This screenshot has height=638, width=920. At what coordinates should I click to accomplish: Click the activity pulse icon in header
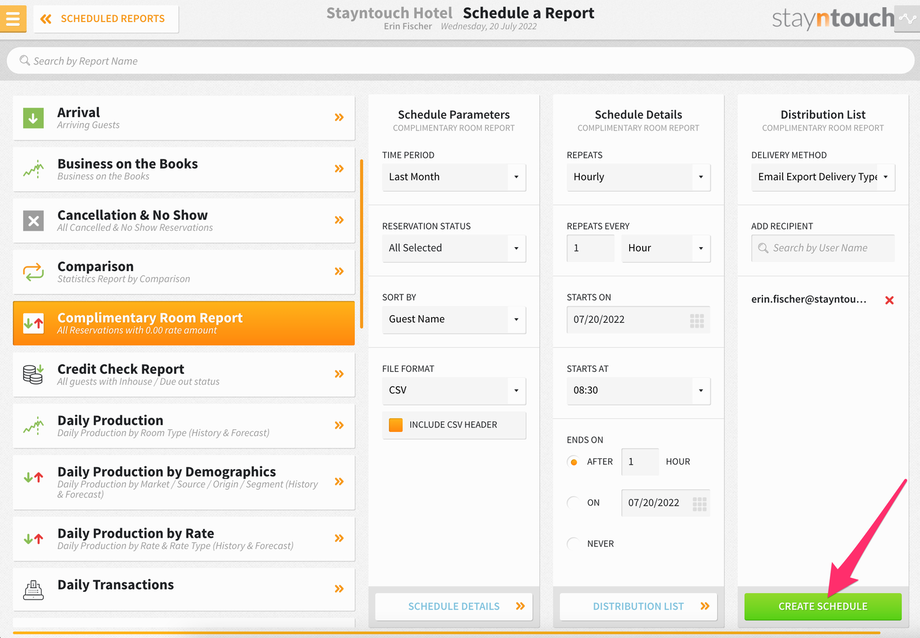tap(907, 19)
